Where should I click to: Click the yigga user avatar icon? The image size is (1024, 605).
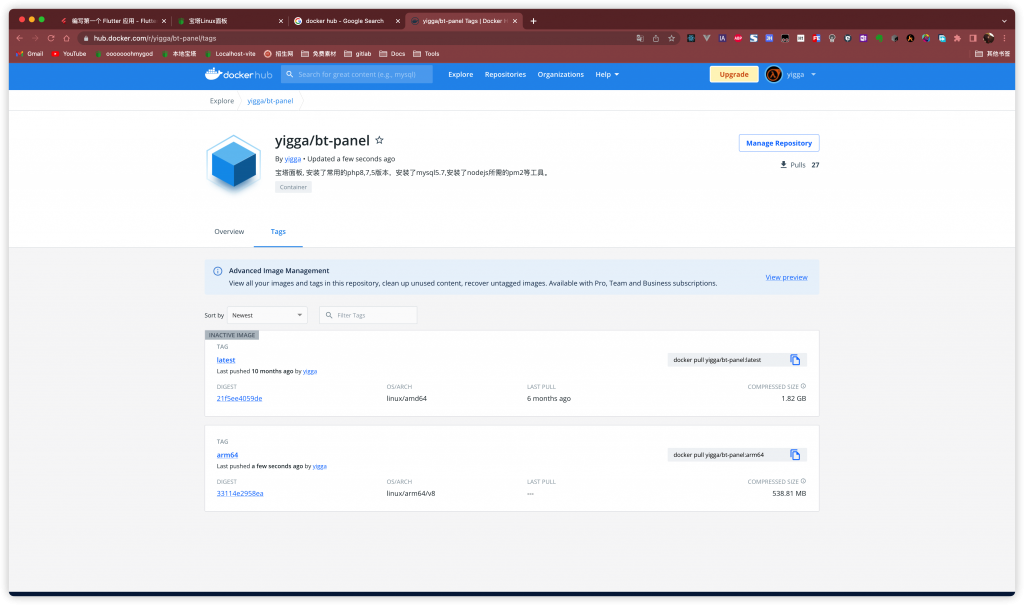[x=773, y=74]
